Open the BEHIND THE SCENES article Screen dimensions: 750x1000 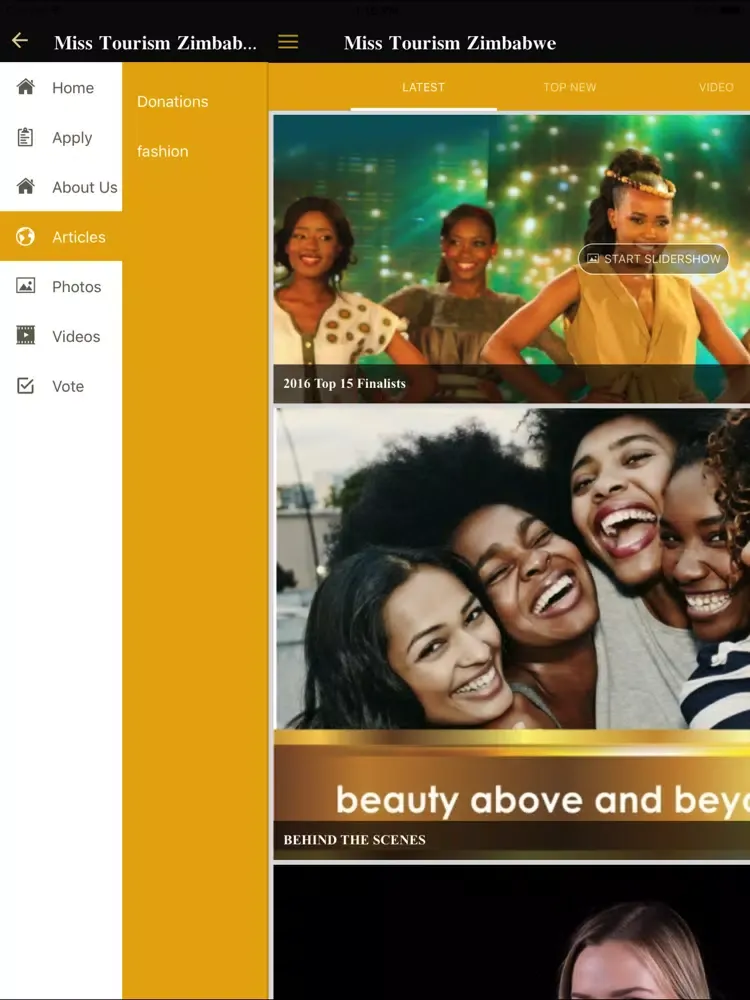[511, 634]
